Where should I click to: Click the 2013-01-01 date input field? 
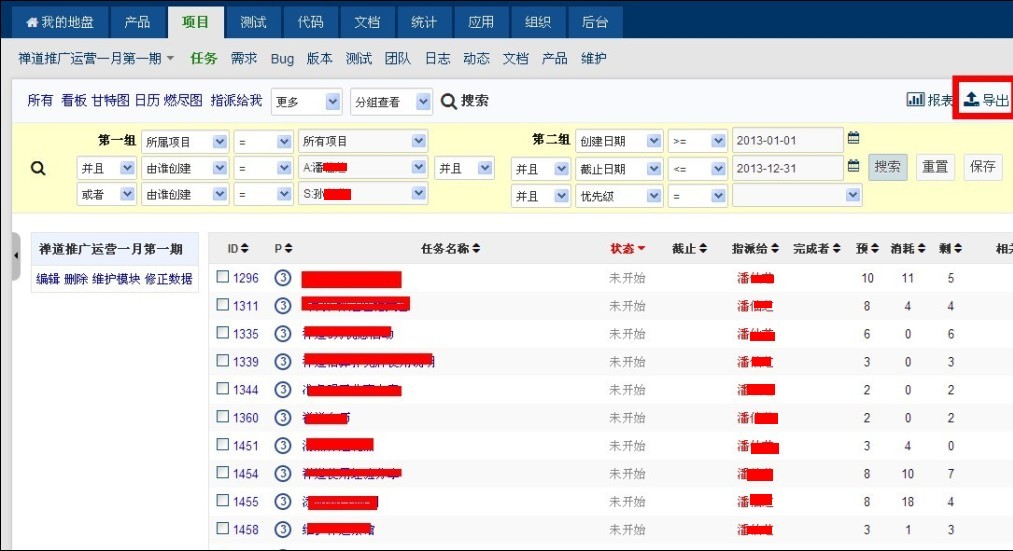pyautogui.click(x=788, y=140)
